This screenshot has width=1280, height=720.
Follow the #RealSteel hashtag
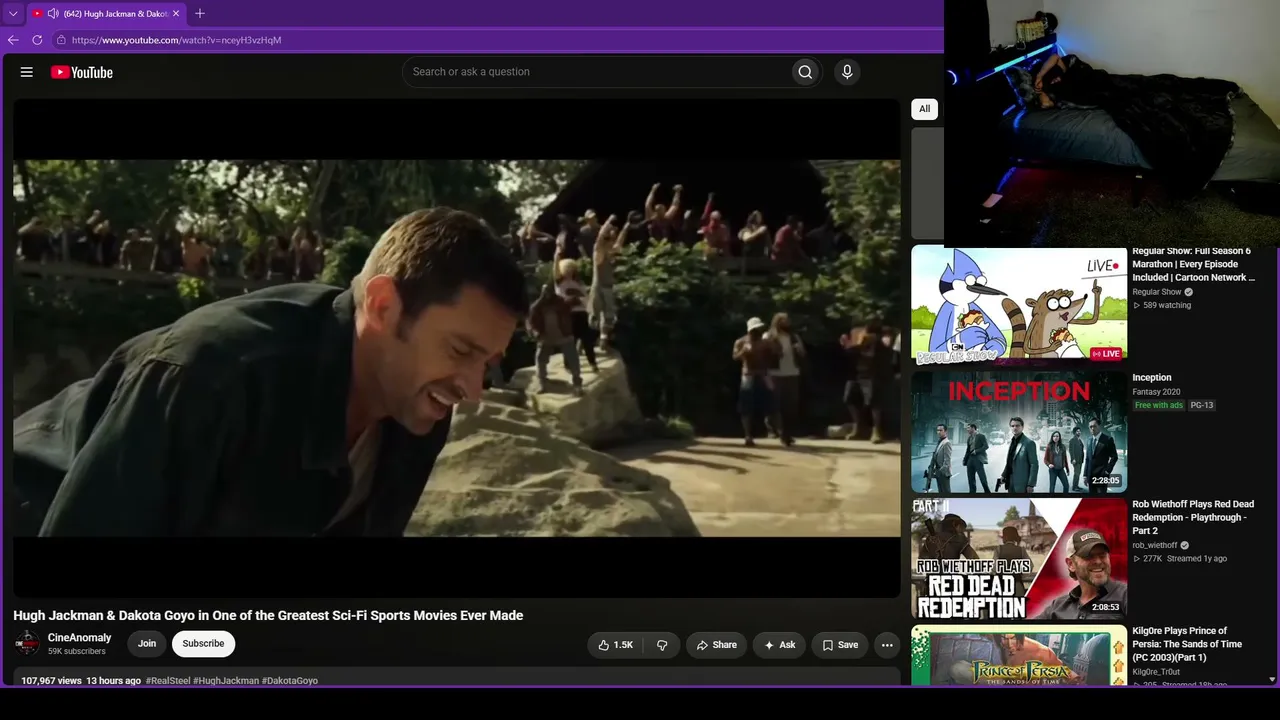168,681
